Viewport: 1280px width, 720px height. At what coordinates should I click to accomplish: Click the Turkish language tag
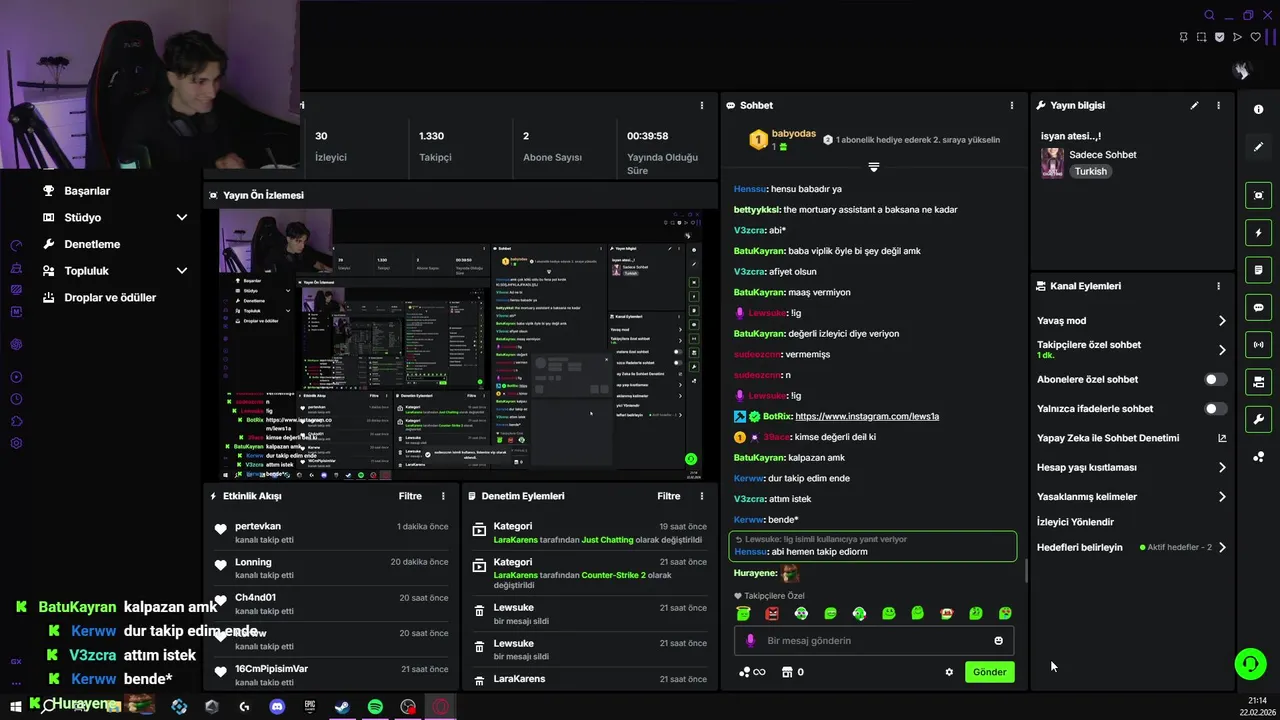pos(1090,171)
